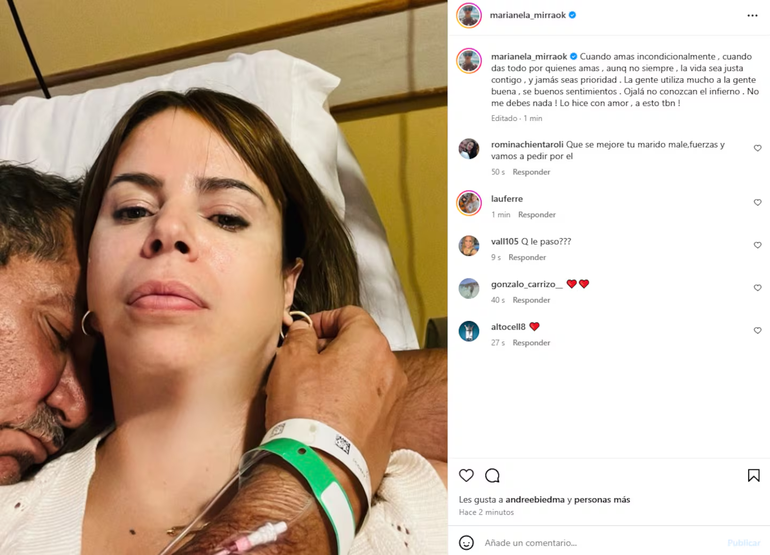Like vall105's comment heart
The image size is (770, 555).
757,245
